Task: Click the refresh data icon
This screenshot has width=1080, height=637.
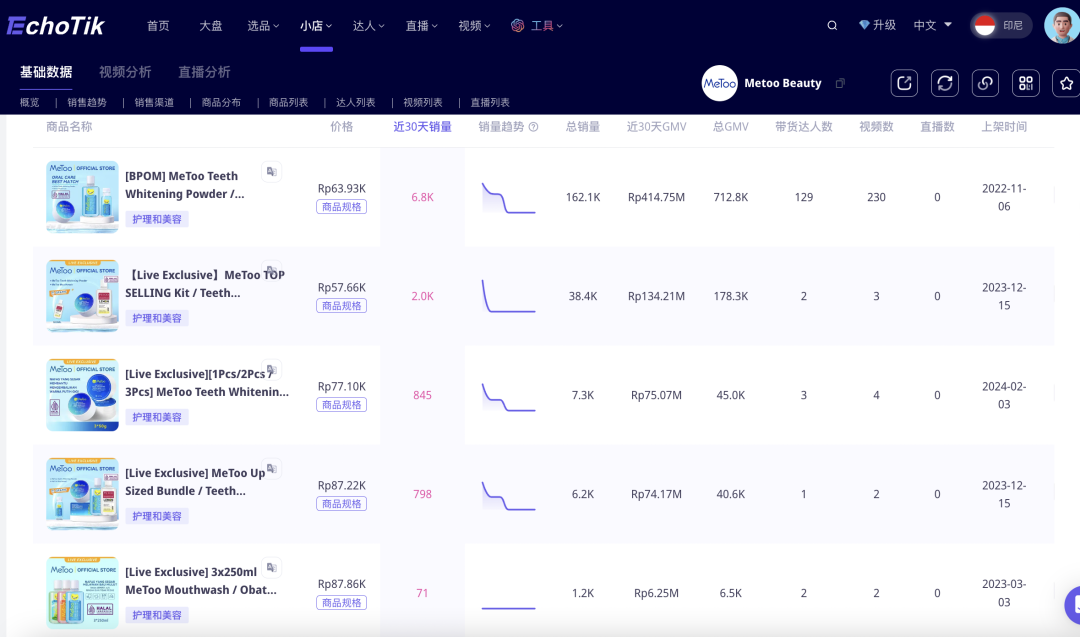Action: [945, 84]
